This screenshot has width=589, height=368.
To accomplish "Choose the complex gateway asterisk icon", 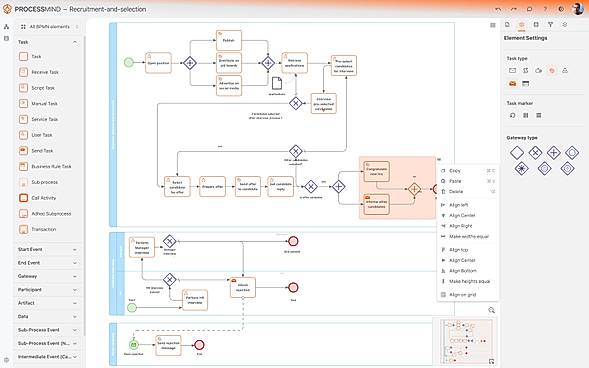I will [521, 169].
